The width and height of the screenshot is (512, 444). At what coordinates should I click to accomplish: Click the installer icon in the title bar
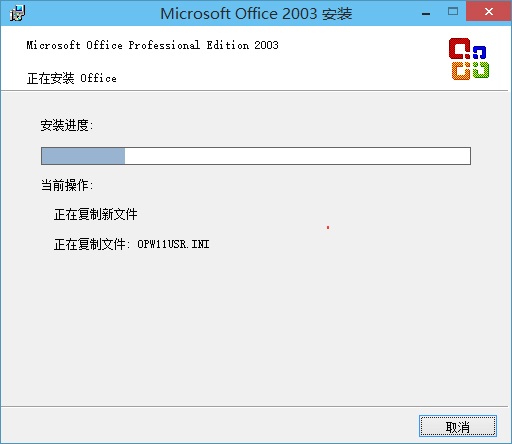point(17,13)
